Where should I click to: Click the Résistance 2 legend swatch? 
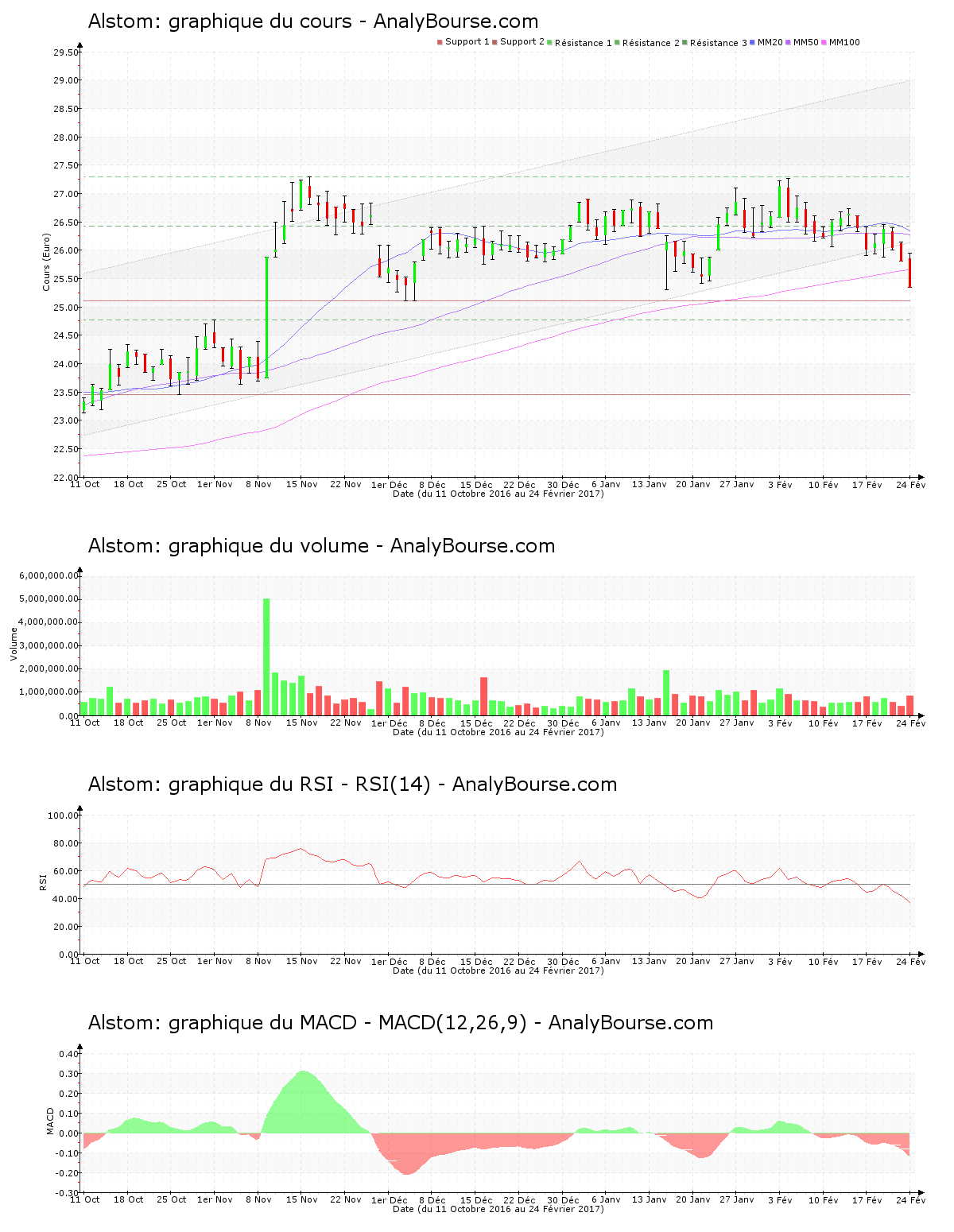[x=617, y=42]
